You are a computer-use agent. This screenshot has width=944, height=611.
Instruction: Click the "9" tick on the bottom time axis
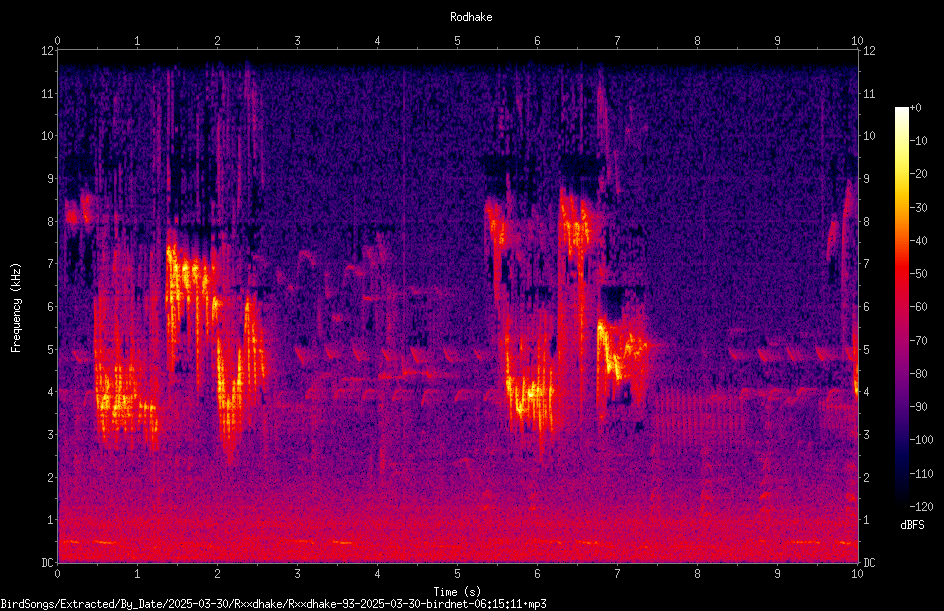(x=777, y=574)
